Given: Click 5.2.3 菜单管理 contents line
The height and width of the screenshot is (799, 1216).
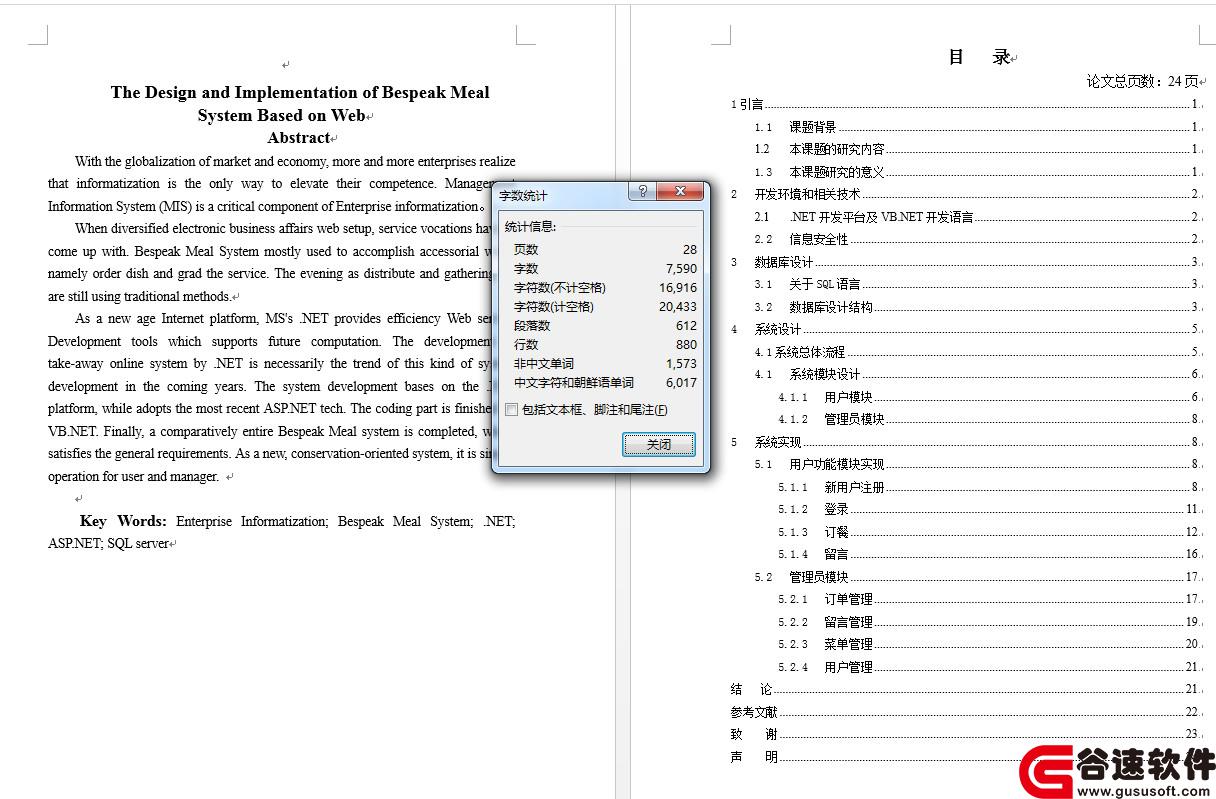Looking at the screenshot, I should click(x=989, y=644).
